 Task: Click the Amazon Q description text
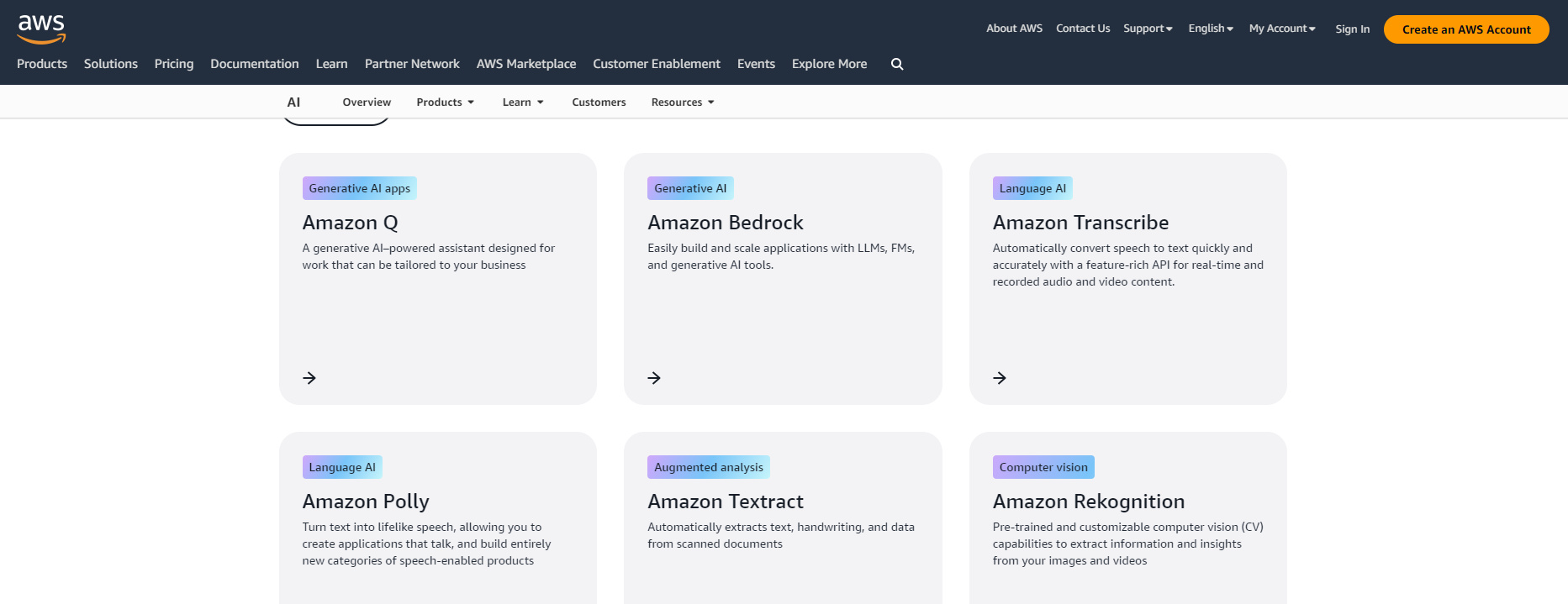coord(429,256)
